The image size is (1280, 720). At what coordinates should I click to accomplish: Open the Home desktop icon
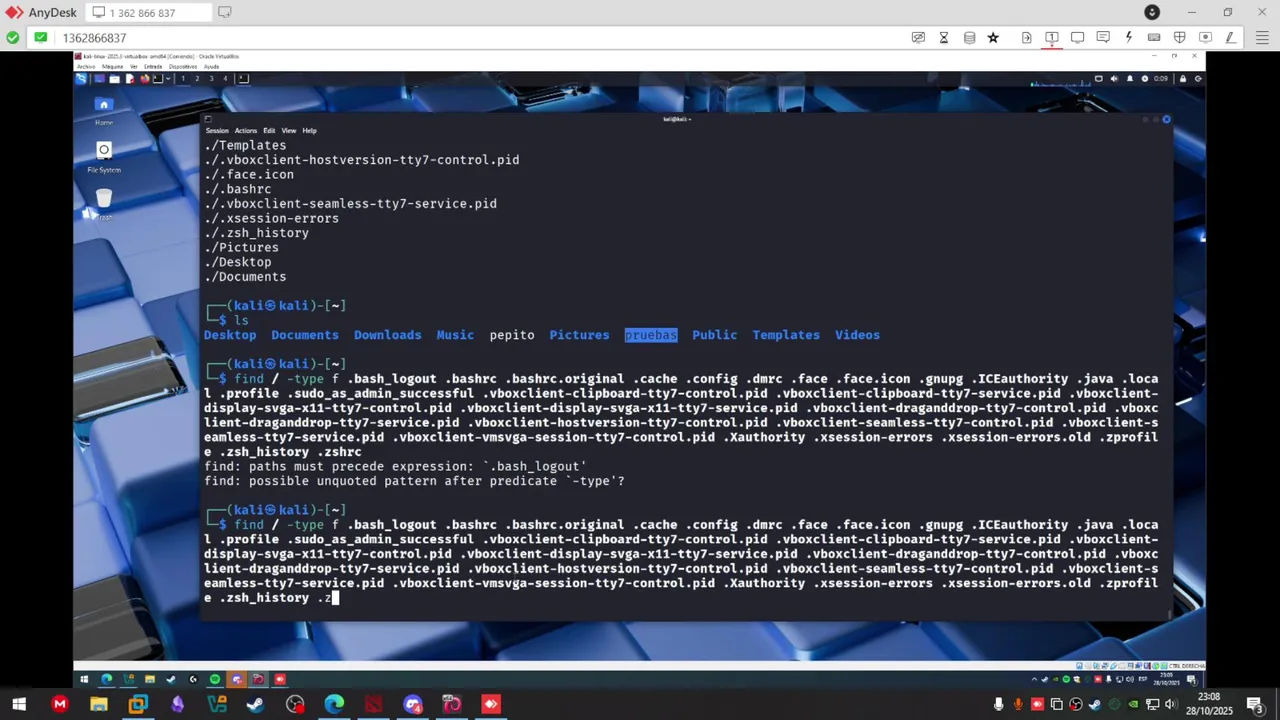[103, 110]
